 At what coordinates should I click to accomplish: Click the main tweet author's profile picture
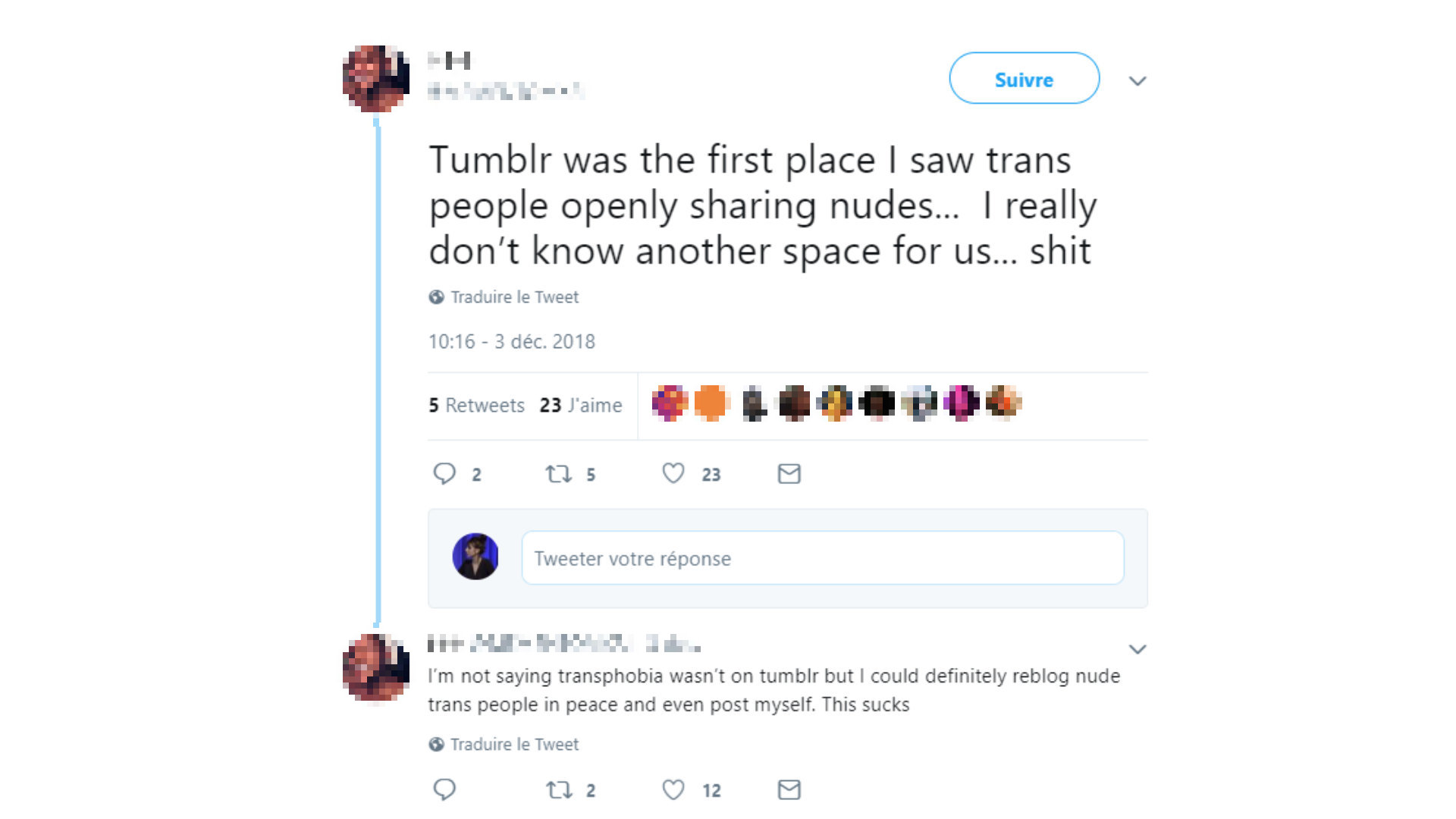coord(376,79)
